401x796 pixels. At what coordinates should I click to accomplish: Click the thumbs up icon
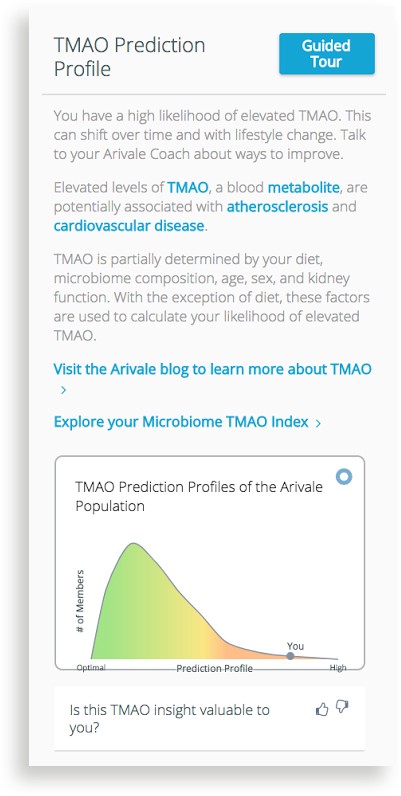[322, 709]
